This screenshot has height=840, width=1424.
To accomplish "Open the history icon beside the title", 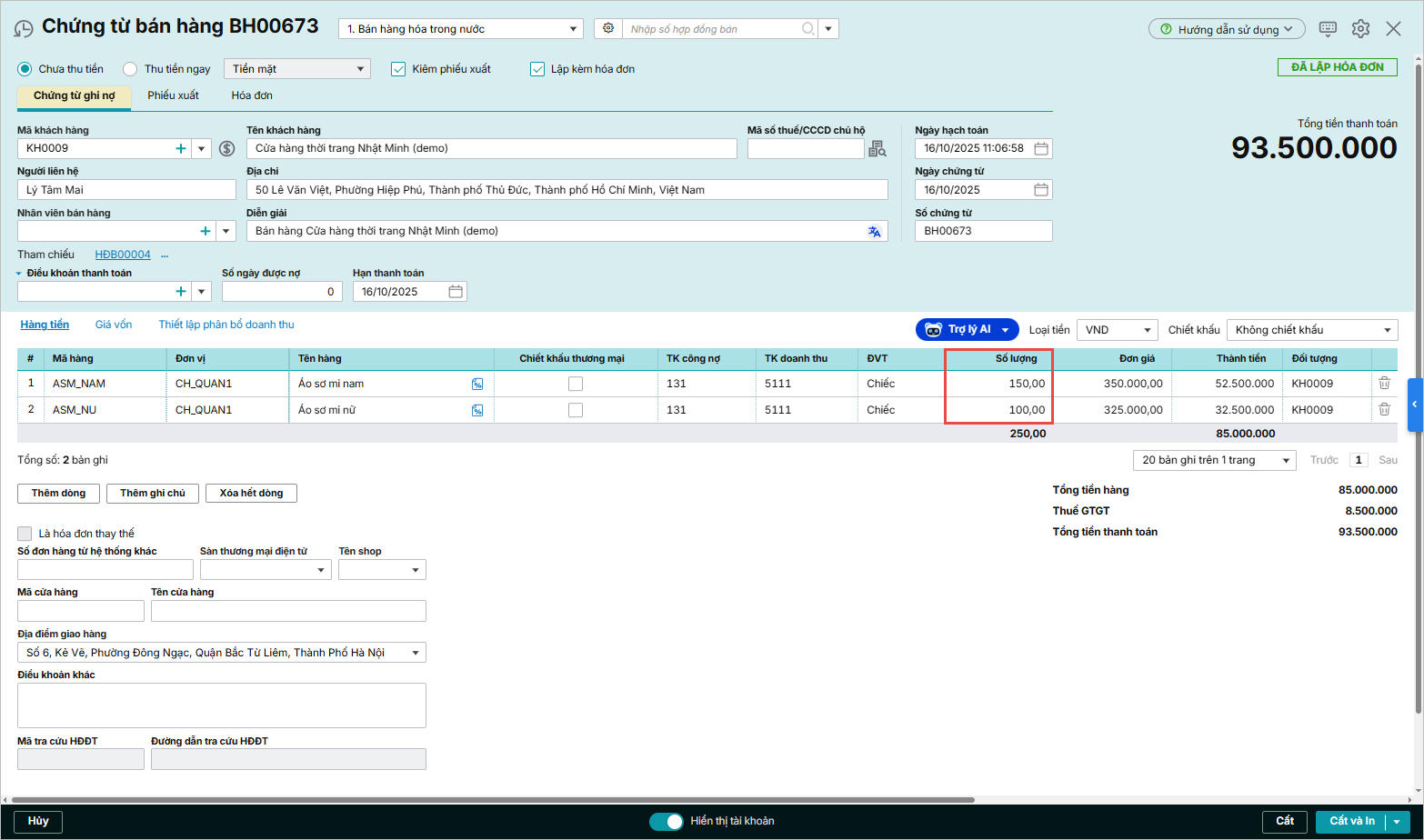I will pyautogui.click(x=24, y=29).
